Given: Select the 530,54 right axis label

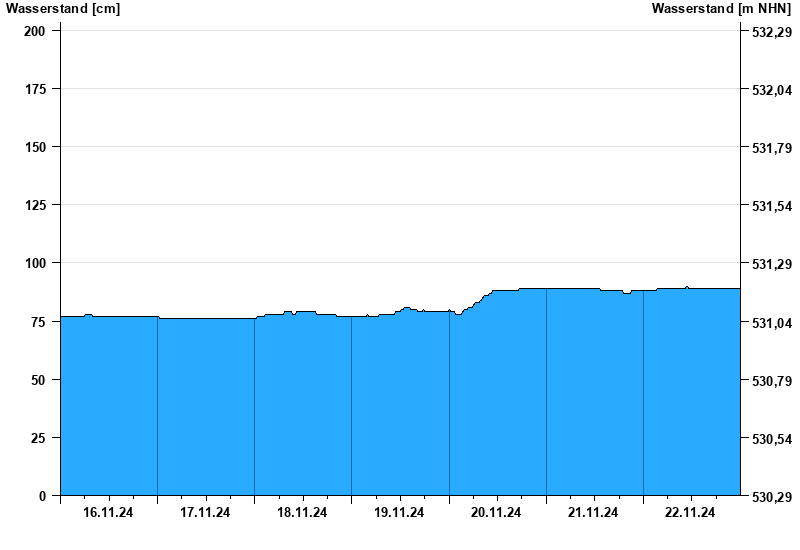Looking at the screenshot, I should pos(771,439).
